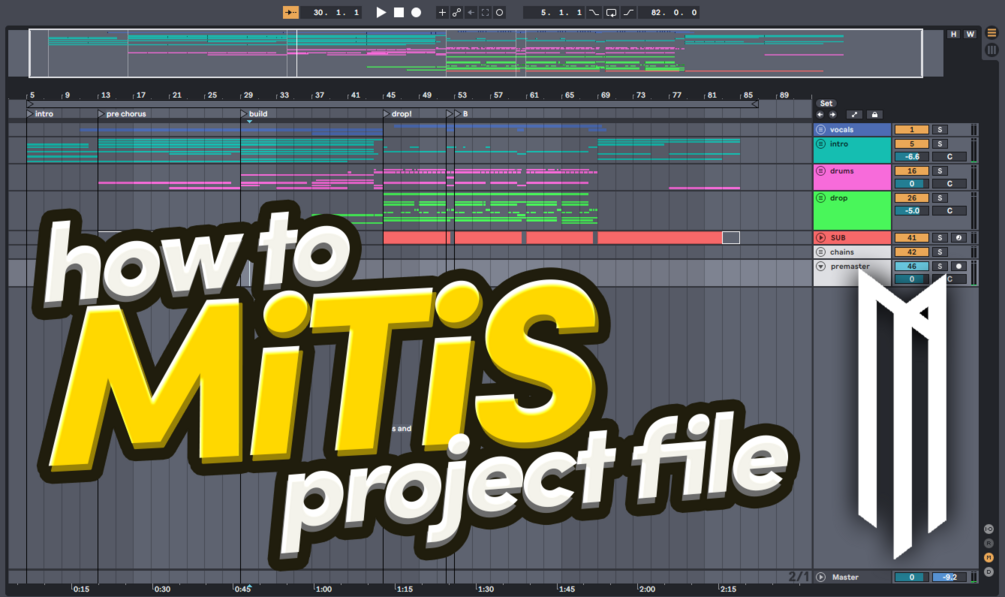Image resolution: width=1005 pixels, height=597 pixels.
Task: Click the intro track volume slider showing -6.6
Action: (911, 156)
